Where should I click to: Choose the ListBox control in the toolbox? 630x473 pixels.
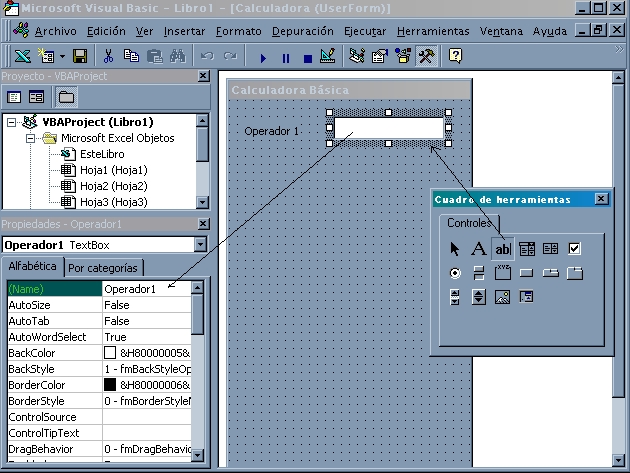tap(551, 248)
